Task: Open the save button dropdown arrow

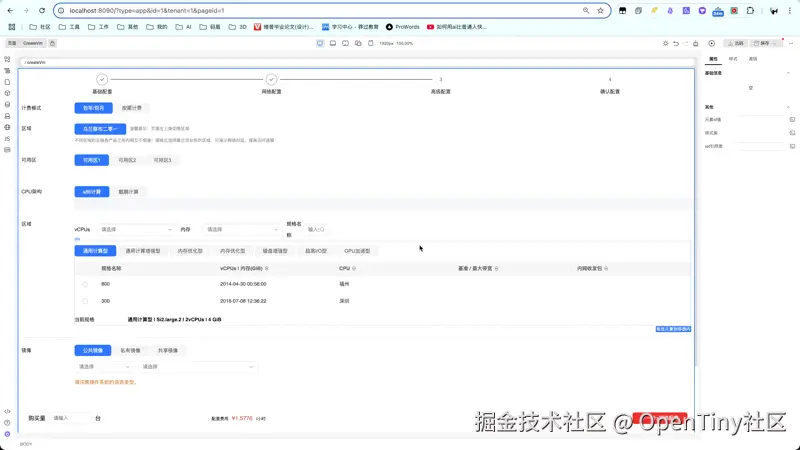Action: [x=774, y=43]
